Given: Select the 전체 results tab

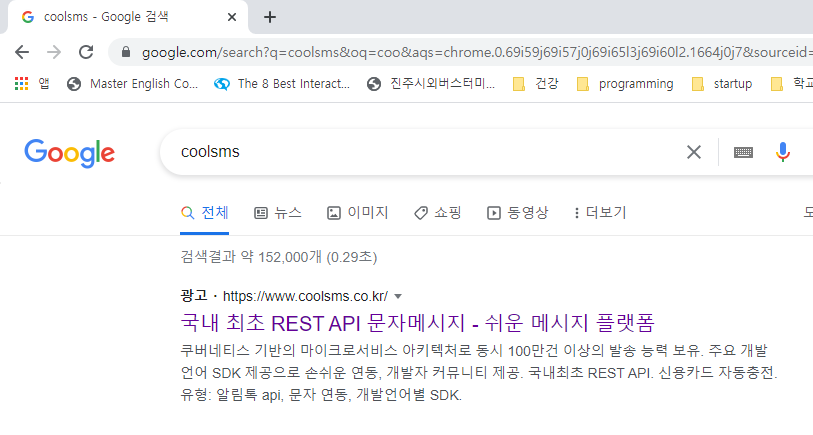Looking at the screenshot, I should point(204,213).
